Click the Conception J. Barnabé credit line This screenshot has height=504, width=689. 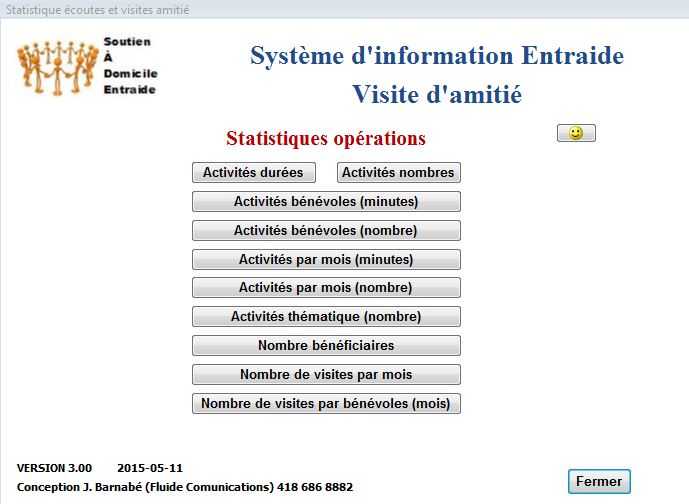coord(185,487)
